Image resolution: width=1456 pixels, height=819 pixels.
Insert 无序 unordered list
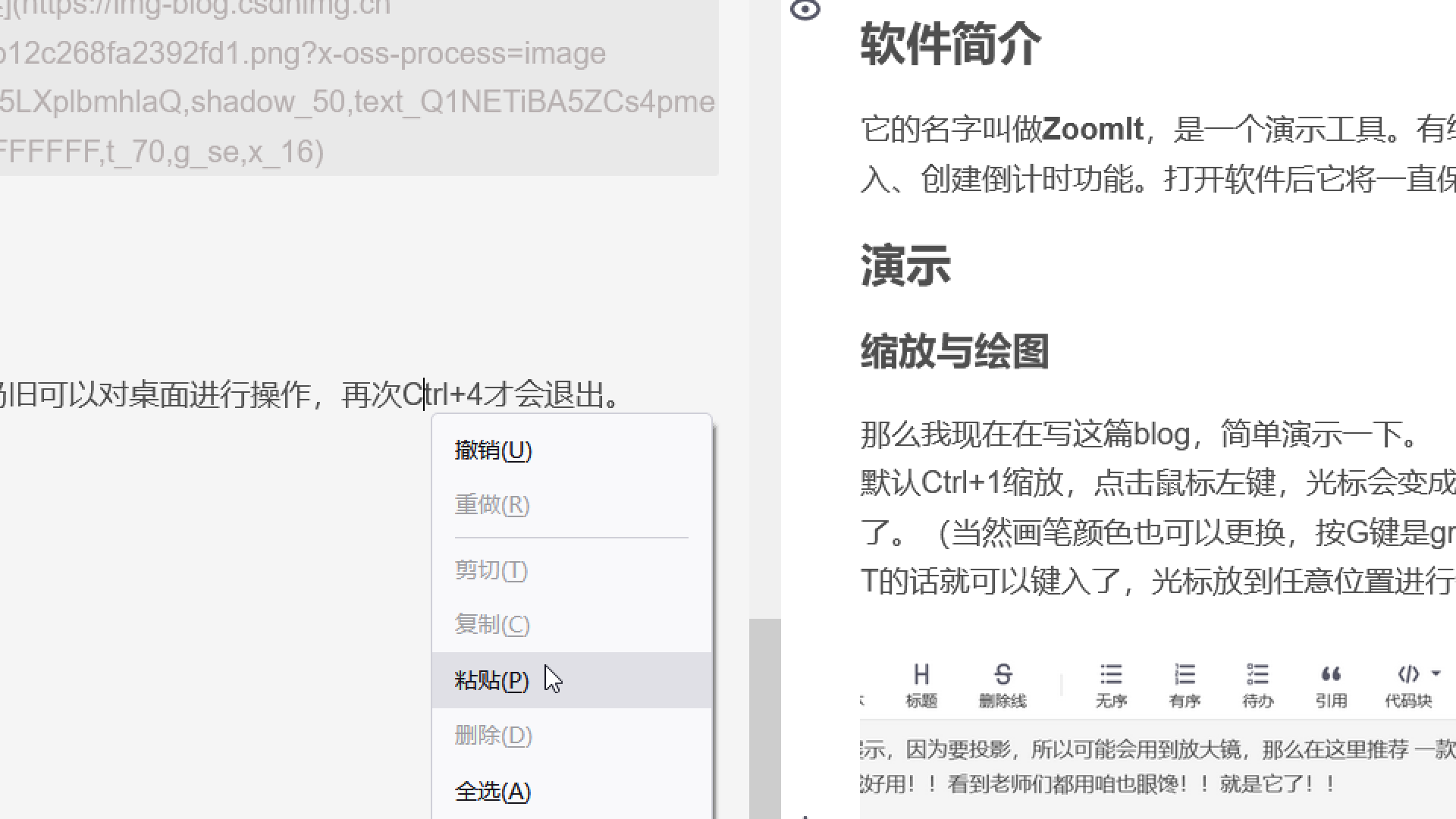click(1111, 685)
